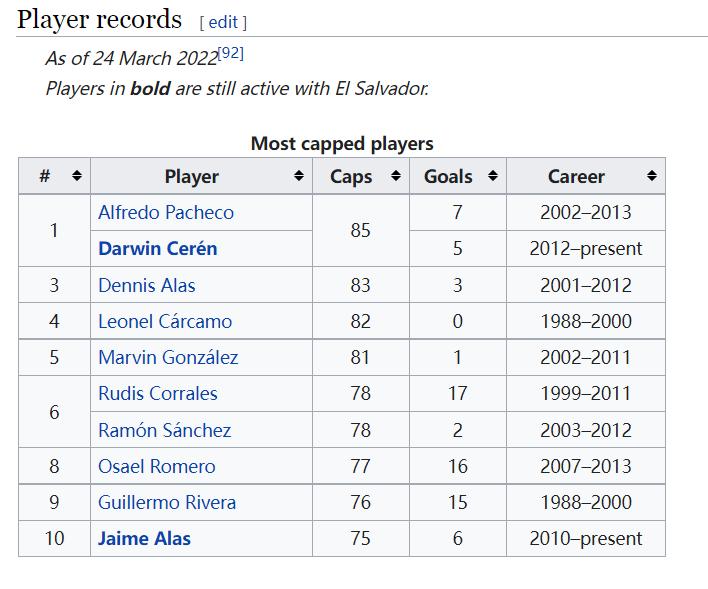Select the Most capped players caption
Screen dimensions: 708x589
click(341, 143)
